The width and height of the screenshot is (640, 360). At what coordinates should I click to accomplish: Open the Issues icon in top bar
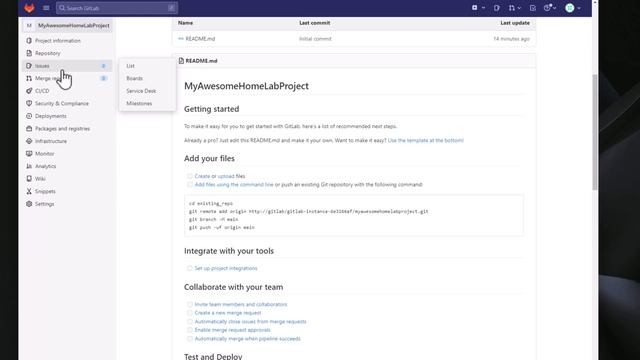tap(497, 8)
